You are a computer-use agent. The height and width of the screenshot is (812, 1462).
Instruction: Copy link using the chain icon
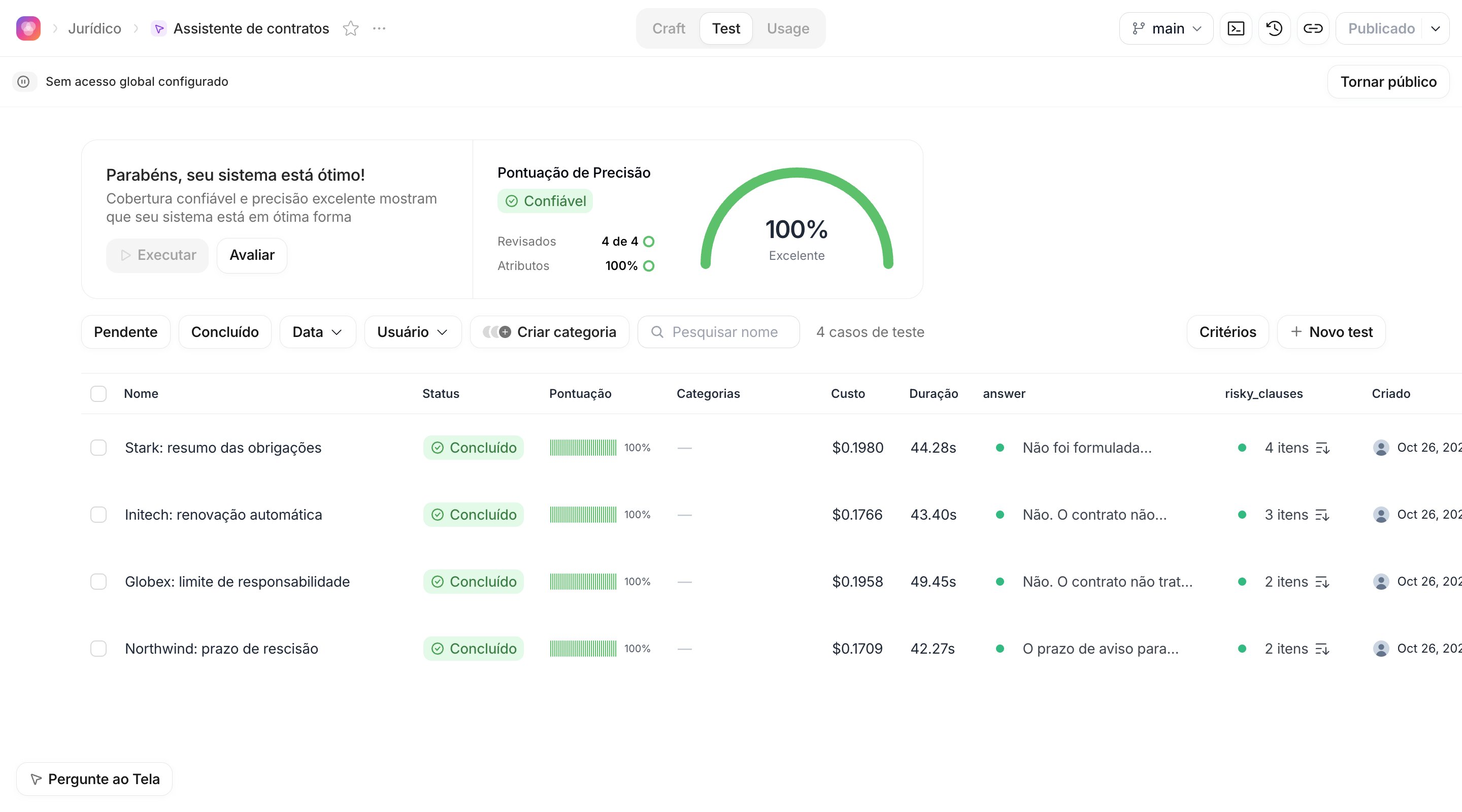(1313, 28)
